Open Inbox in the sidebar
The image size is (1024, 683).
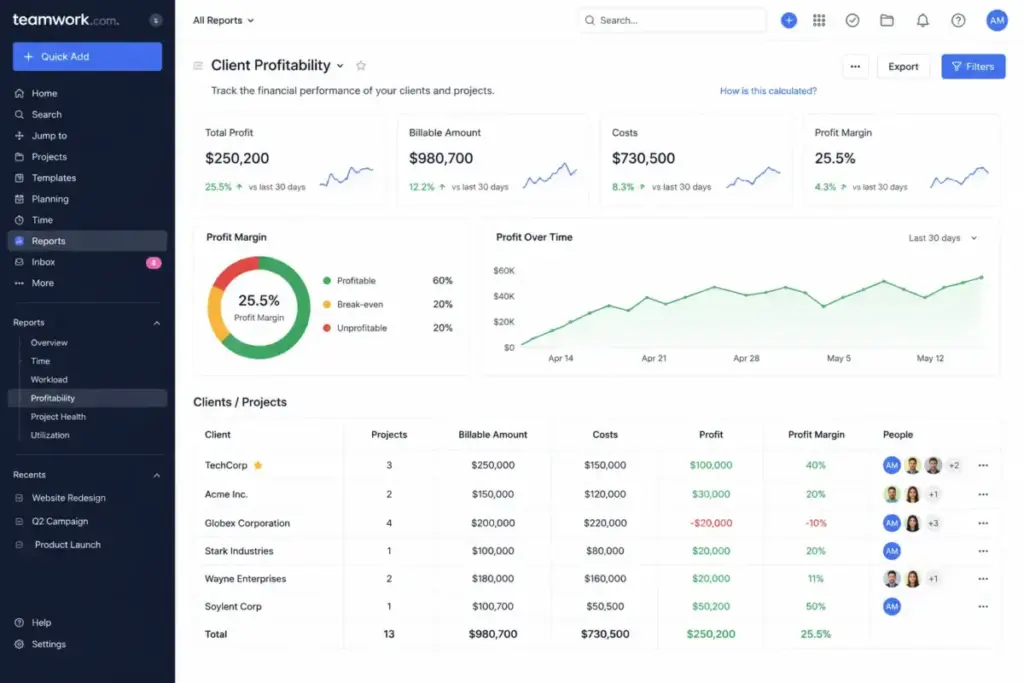coord(87,262)
